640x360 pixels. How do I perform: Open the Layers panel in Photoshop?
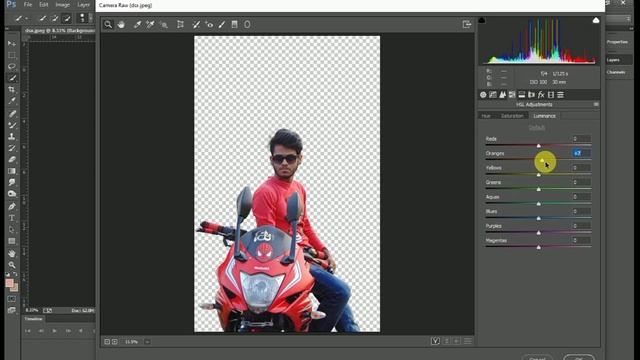pyautogui.click(x=613, y=60)
